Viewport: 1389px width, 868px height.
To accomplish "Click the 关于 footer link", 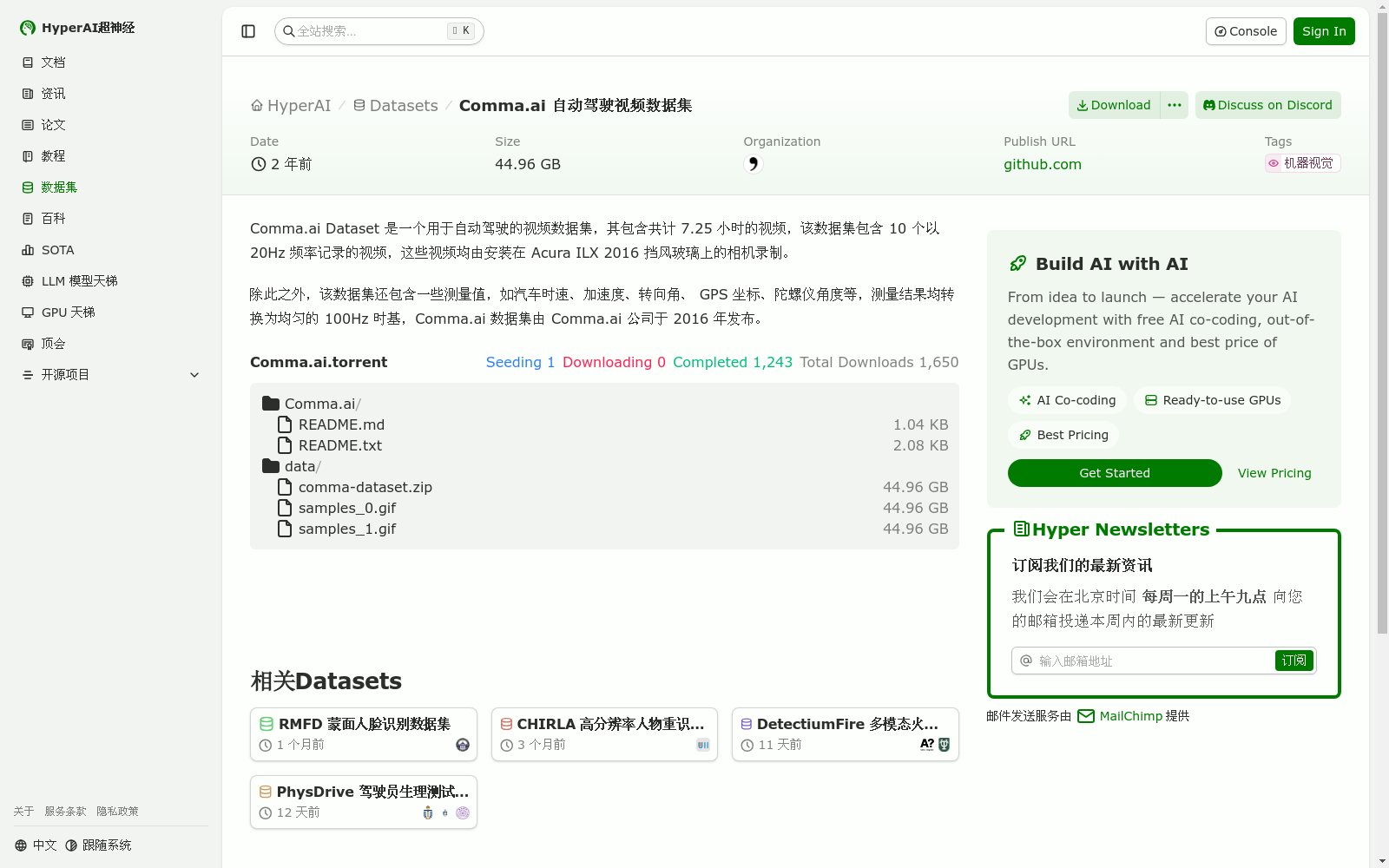I will (x=23, y=812).
